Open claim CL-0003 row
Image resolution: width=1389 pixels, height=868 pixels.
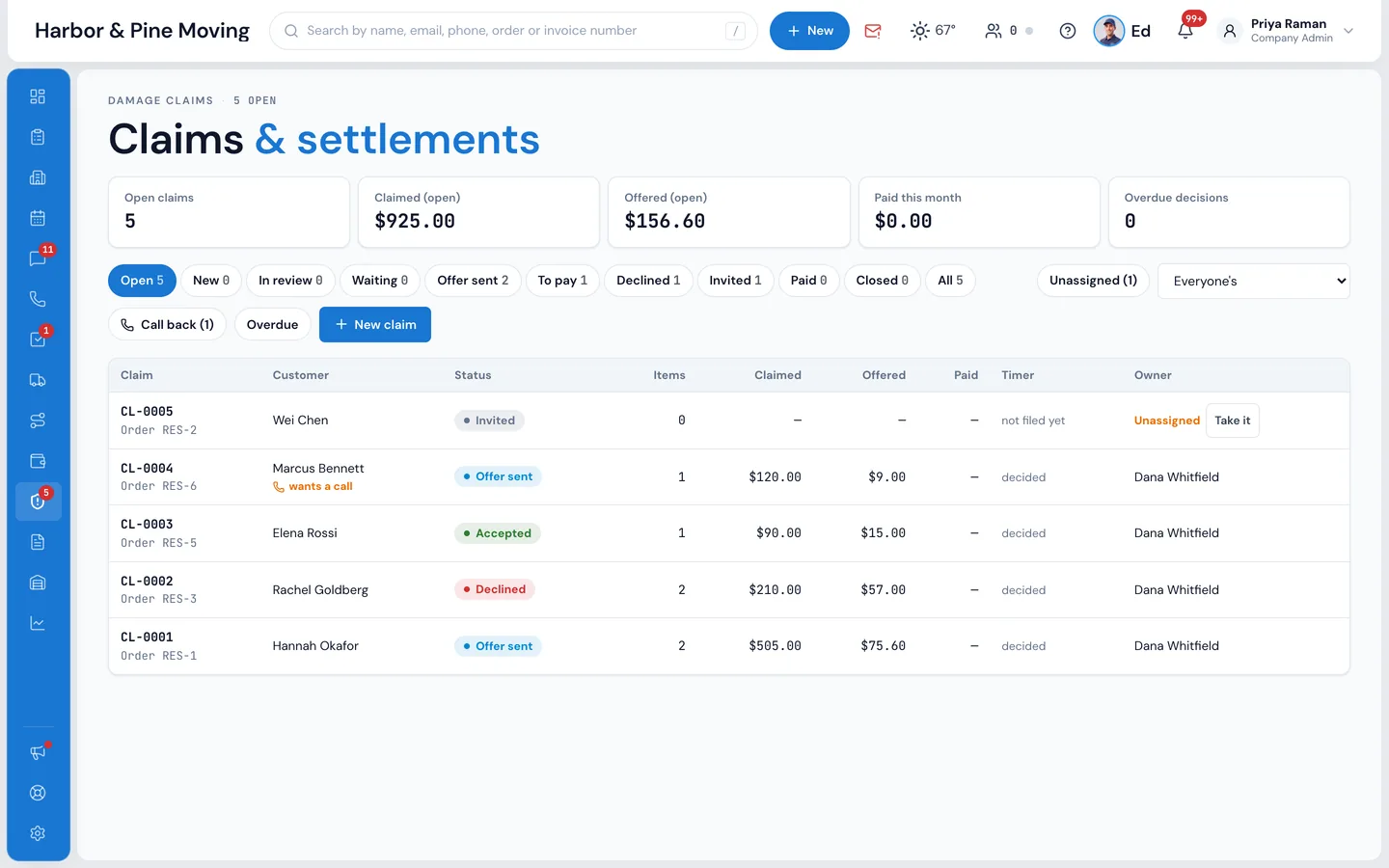pos(729,533)
